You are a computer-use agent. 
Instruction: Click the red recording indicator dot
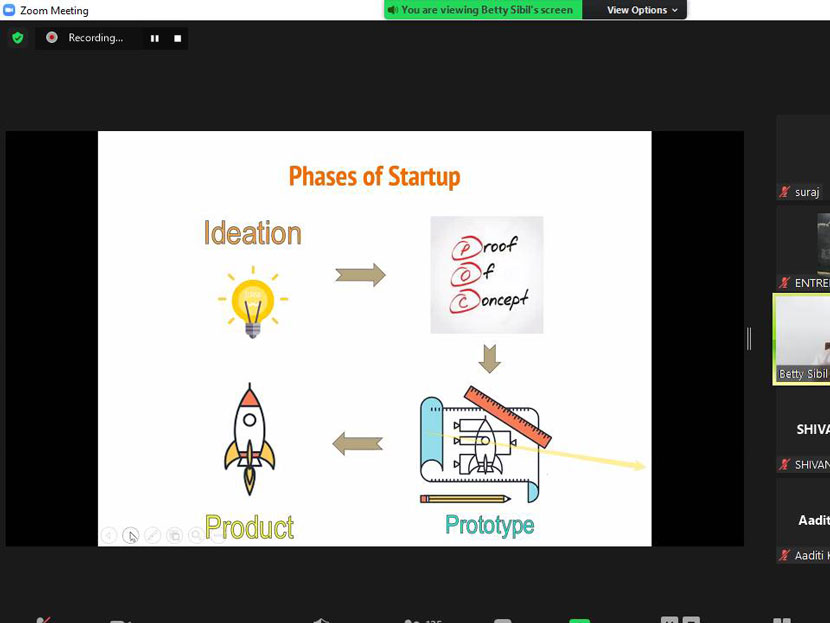(52, 38)
